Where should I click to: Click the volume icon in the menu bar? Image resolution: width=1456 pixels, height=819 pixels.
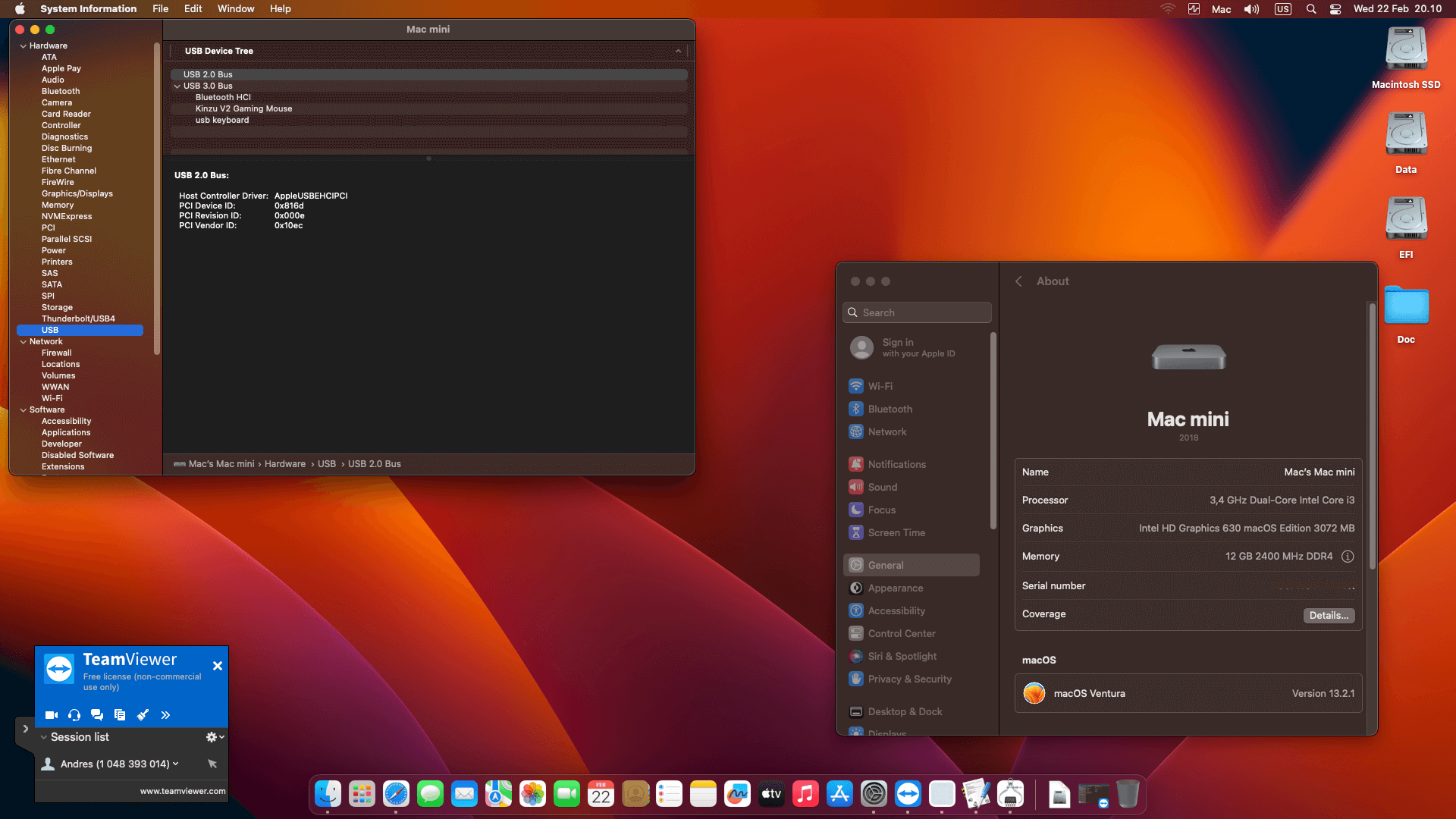pyautogui.click(x=1251, y=9)
